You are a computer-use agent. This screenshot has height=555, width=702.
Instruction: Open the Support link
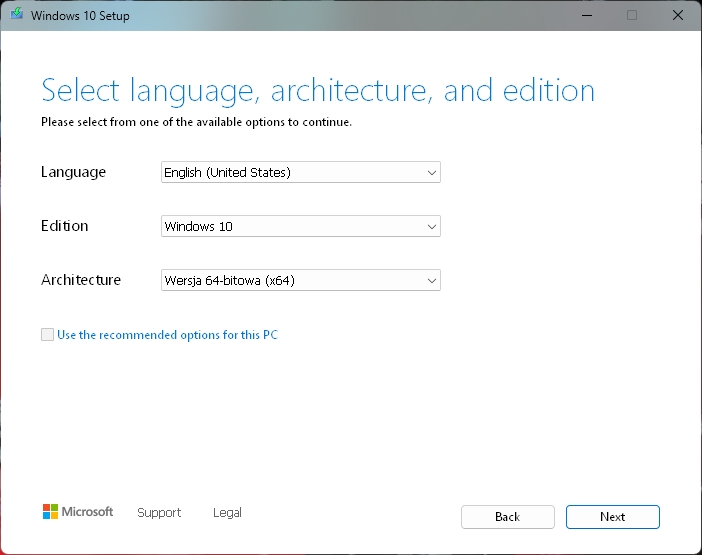[159, 512]
